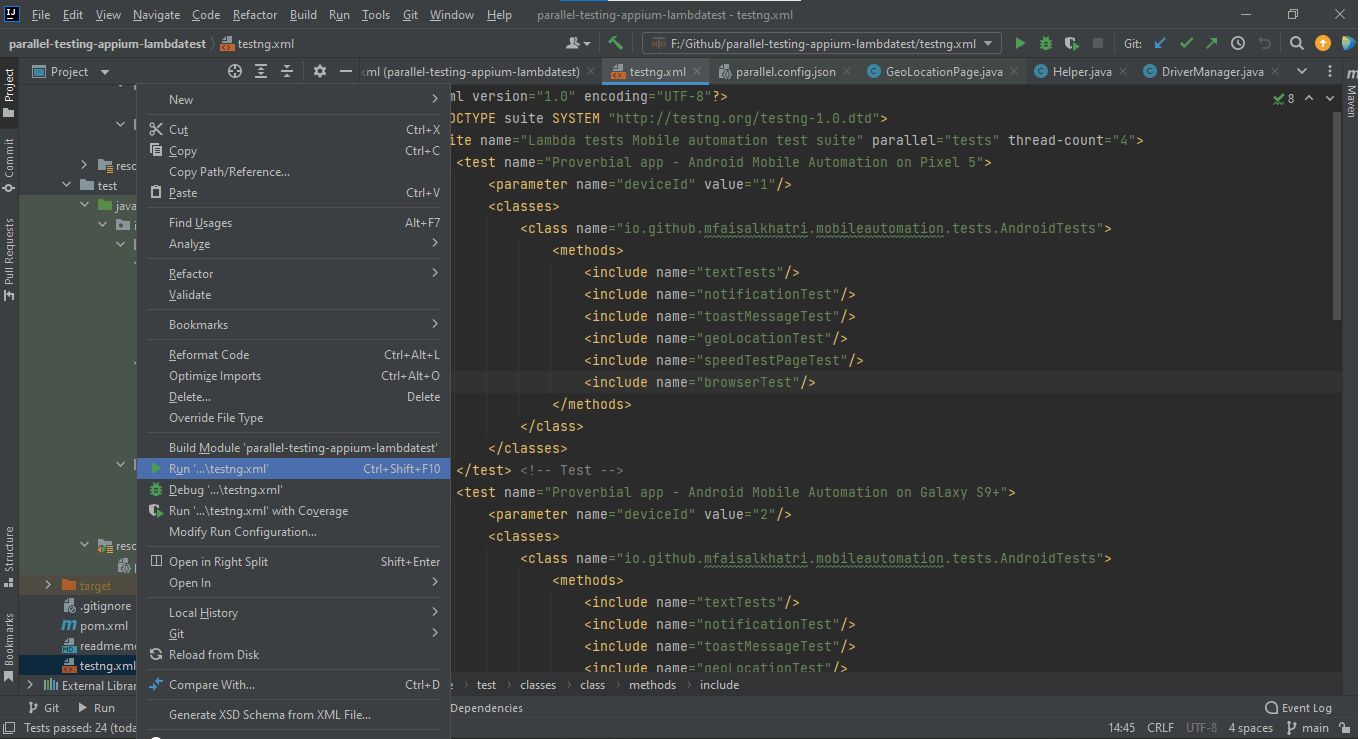
Task: Click the green Run arrow in the toolbar
Action: [x=1019, y=43]
